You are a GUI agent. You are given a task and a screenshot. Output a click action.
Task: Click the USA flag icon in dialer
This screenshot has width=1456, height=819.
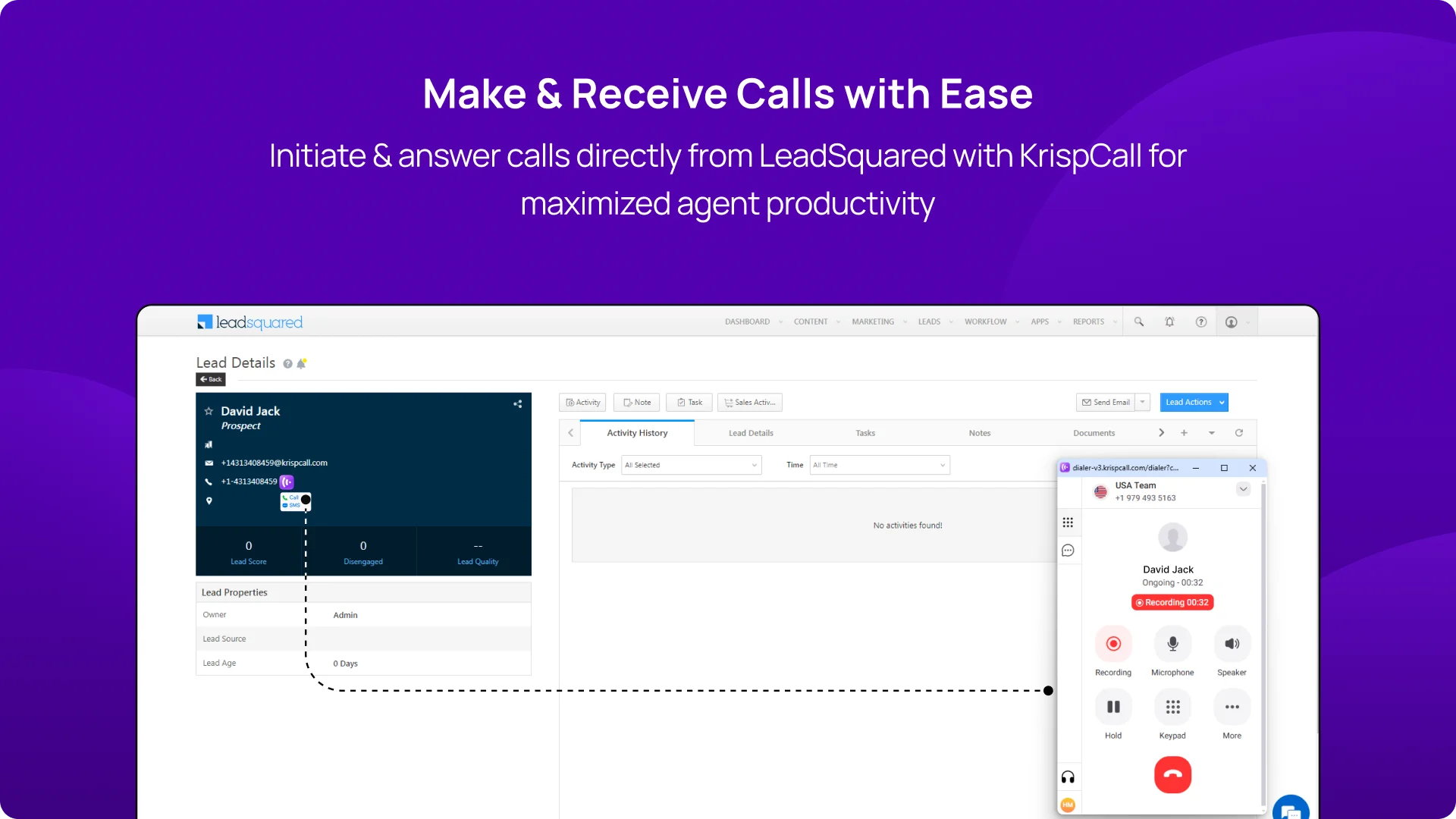tap(1100, 491)
